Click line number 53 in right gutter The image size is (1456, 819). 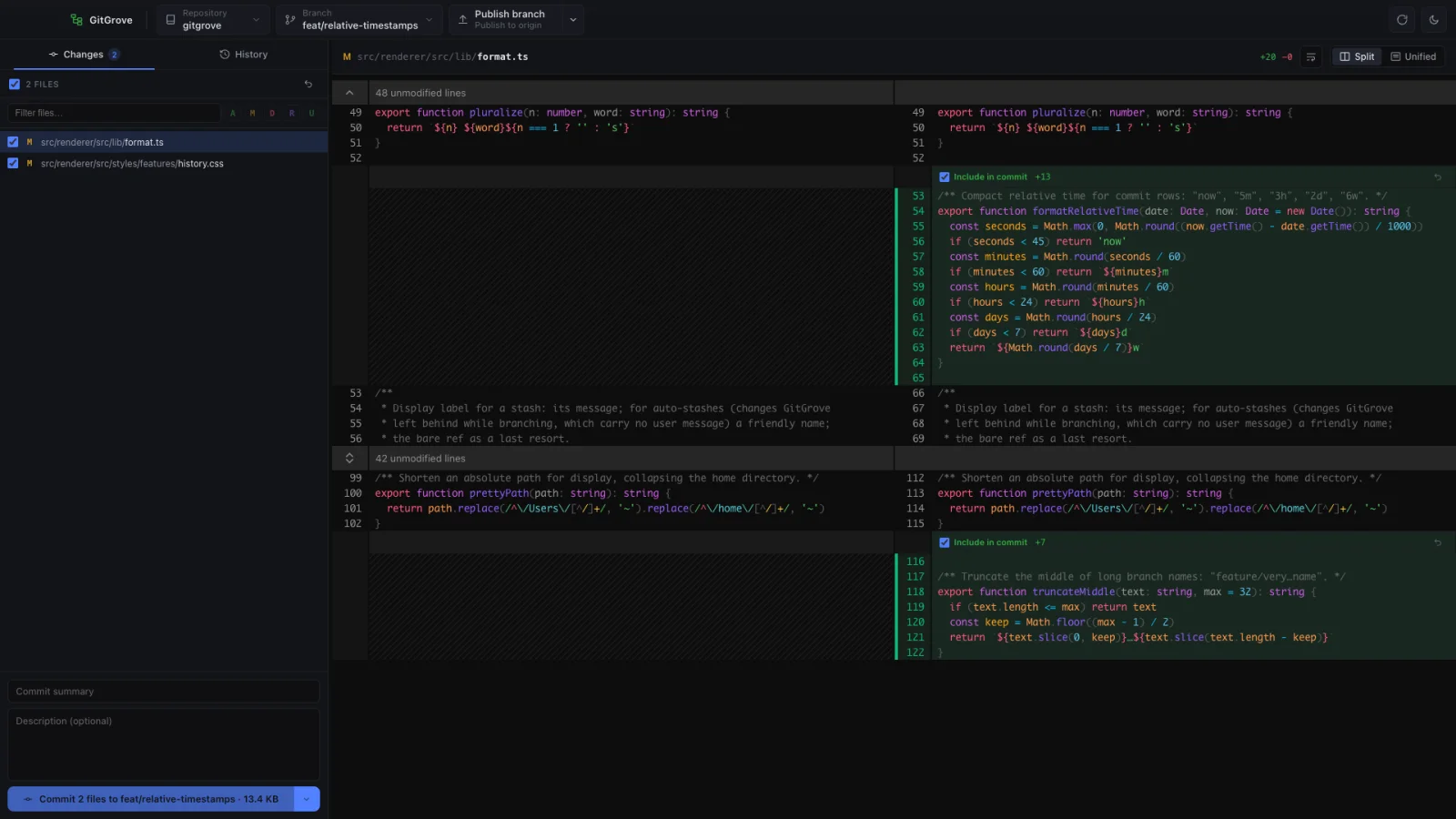[x=918, y=196]
